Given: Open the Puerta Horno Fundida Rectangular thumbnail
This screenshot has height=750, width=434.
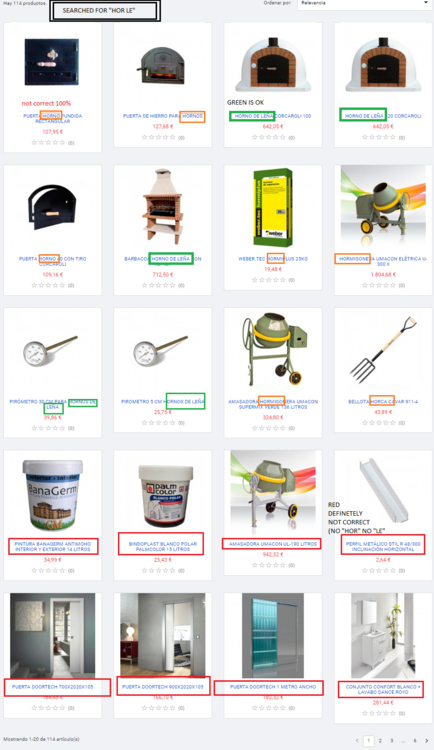Looking at the screenshot, I should point(52,62).
